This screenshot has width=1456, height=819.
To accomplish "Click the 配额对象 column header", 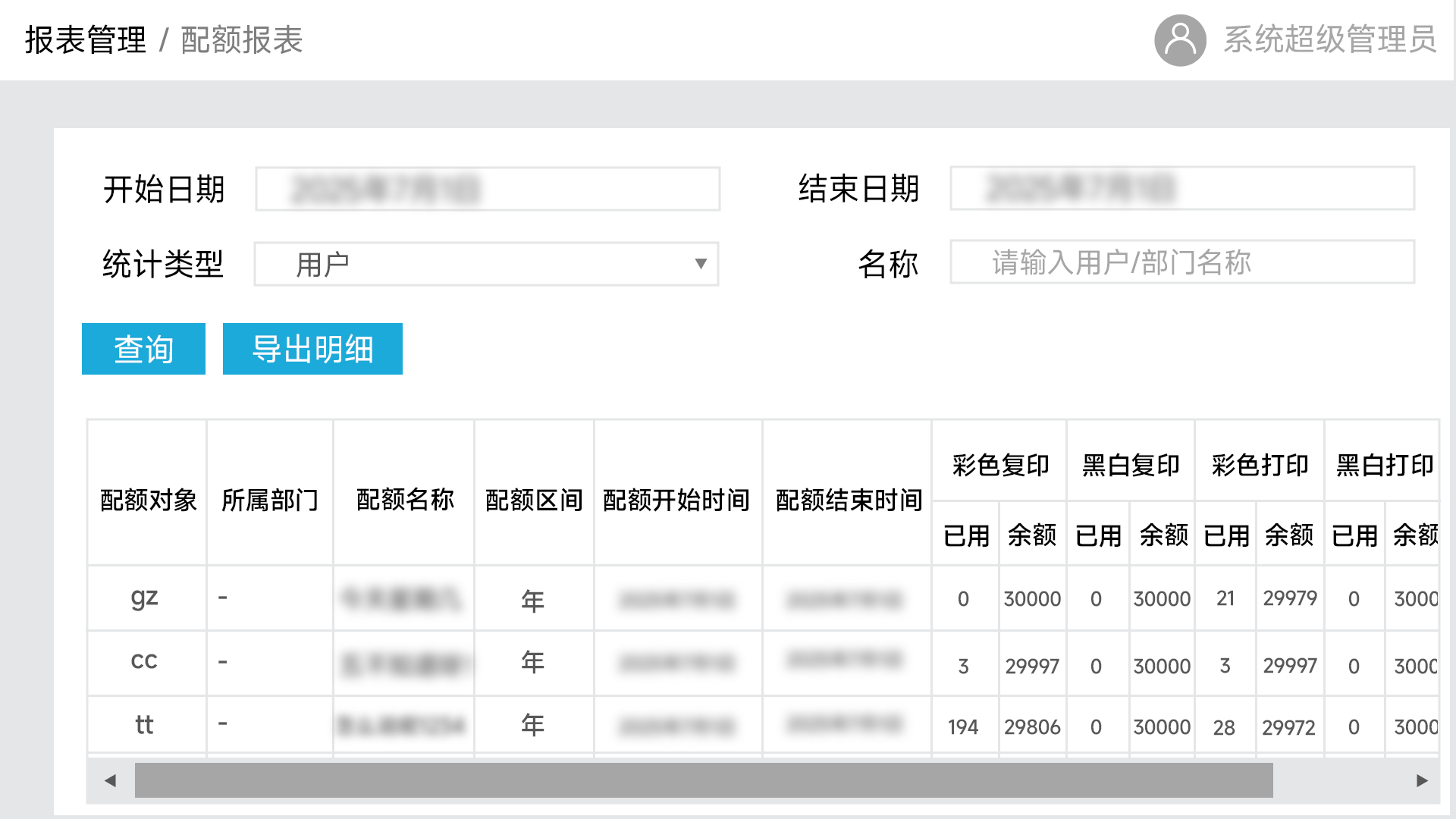I will pyautogui.click(x=148, y=500).
